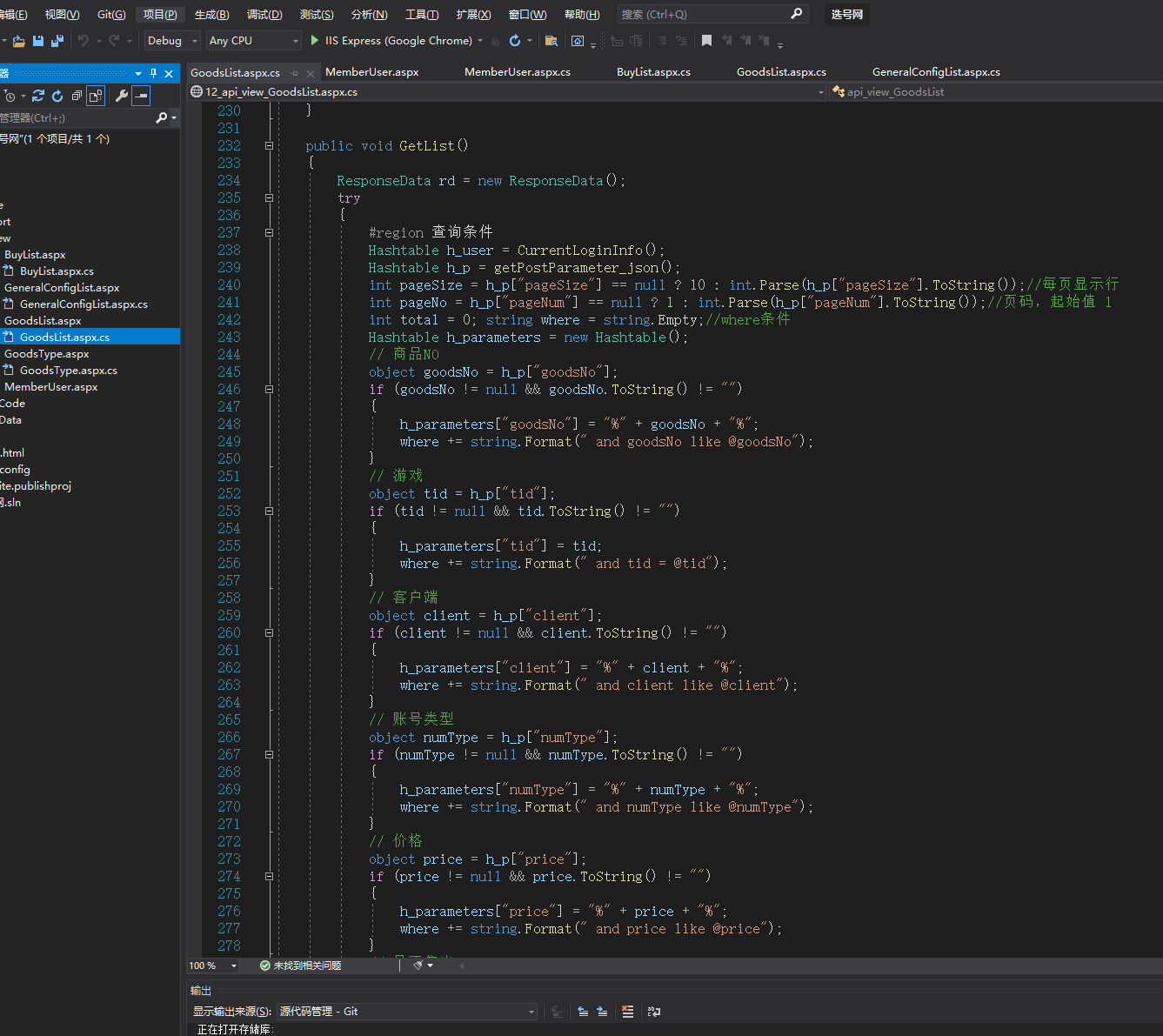Collapse if tid block at line 253
1163x1036 pixels.
click(x=269, y=511)
